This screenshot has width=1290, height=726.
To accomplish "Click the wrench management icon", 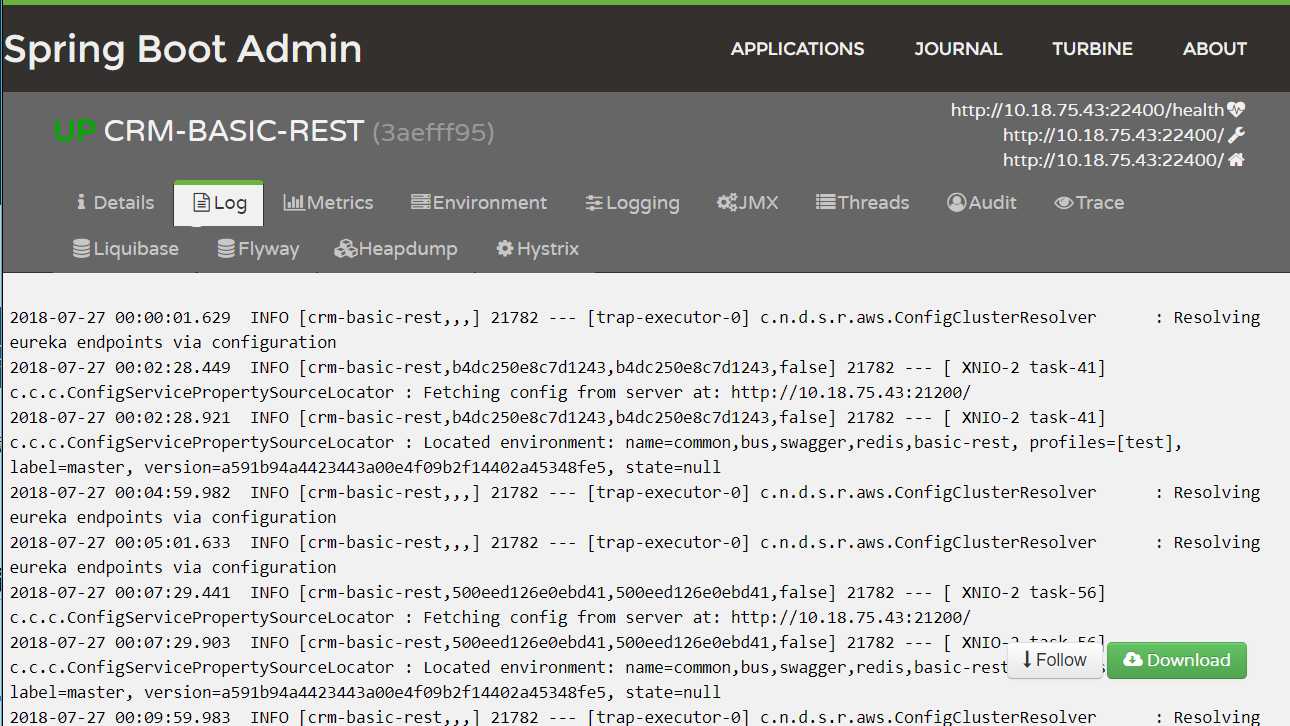I will point(1236,135).
